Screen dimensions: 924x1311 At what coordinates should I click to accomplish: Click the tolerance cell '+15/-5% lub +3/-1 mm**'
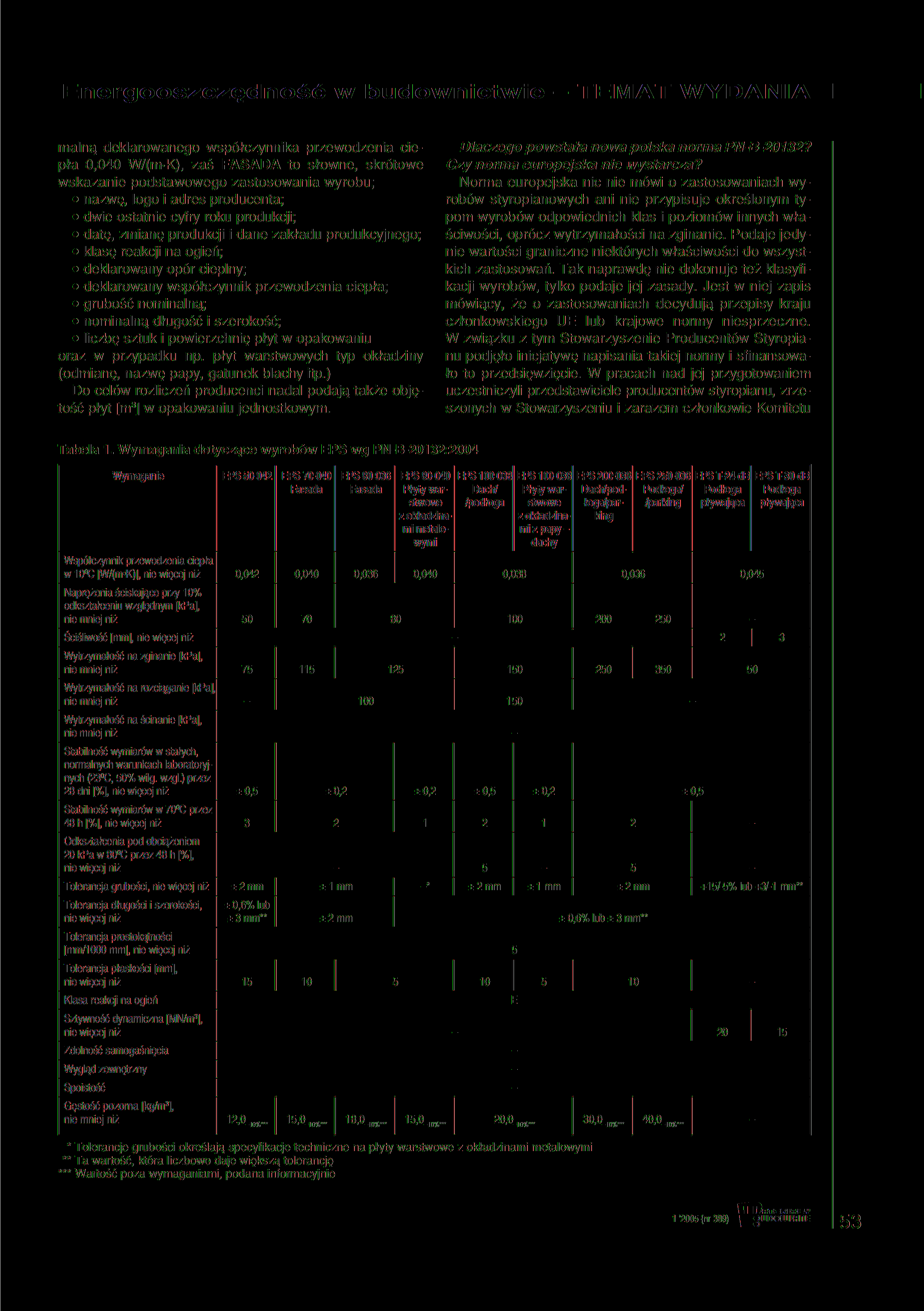coord(751,887)
